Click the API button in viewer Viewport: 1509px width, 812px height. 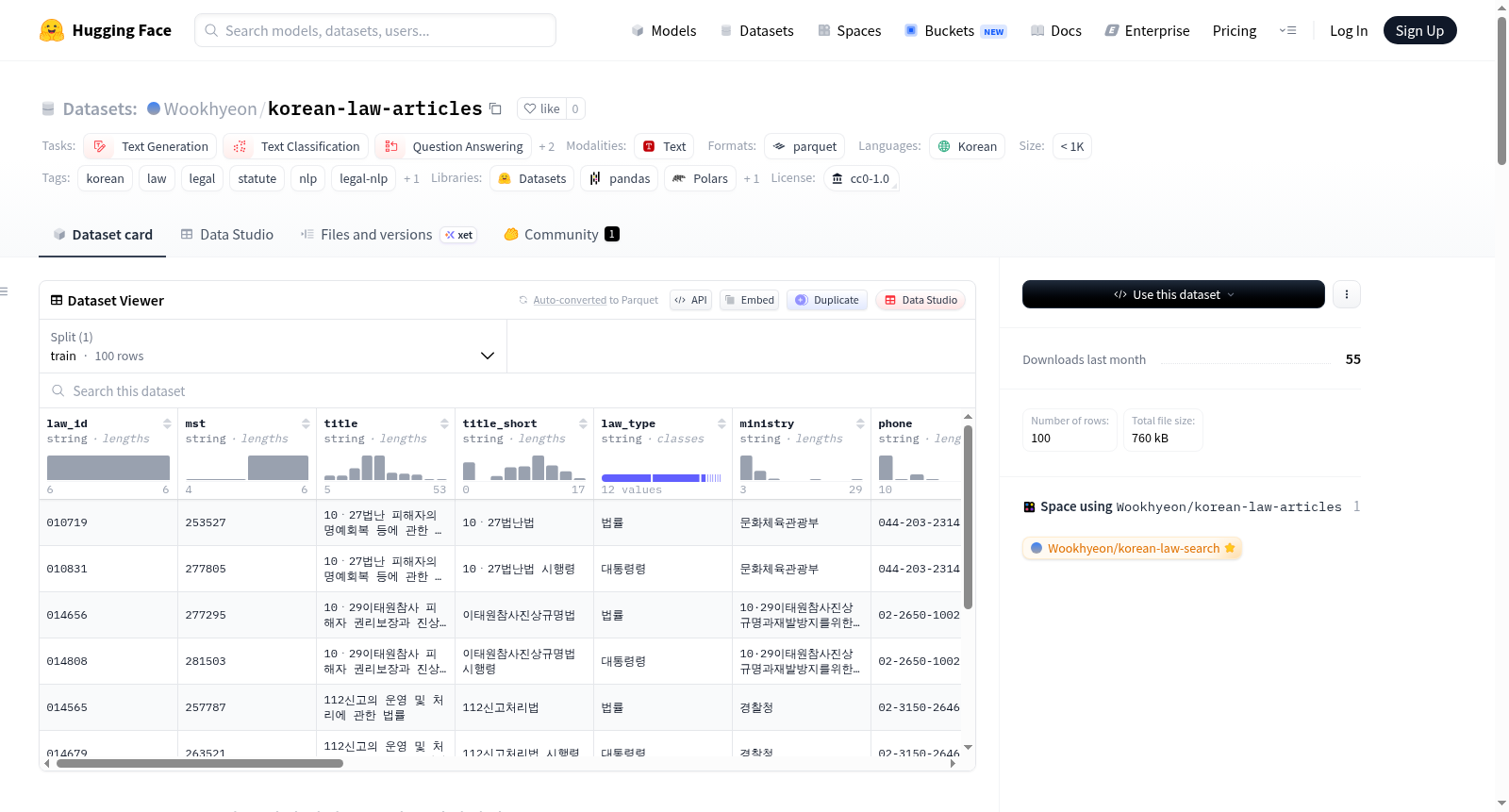(690, 300)
